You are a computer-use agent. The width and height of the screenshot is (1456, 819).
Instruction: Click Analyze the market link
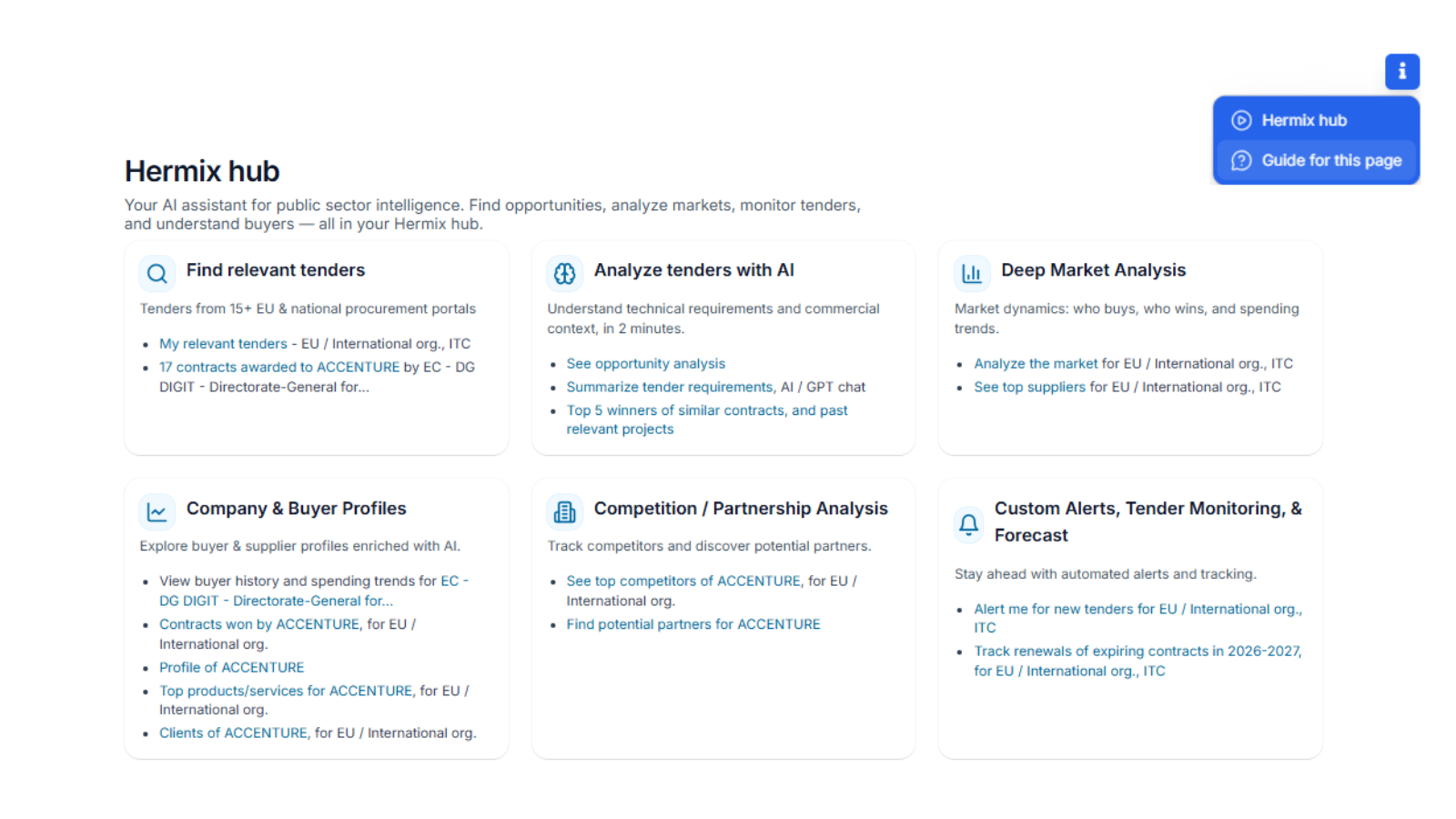(1036, 364)
